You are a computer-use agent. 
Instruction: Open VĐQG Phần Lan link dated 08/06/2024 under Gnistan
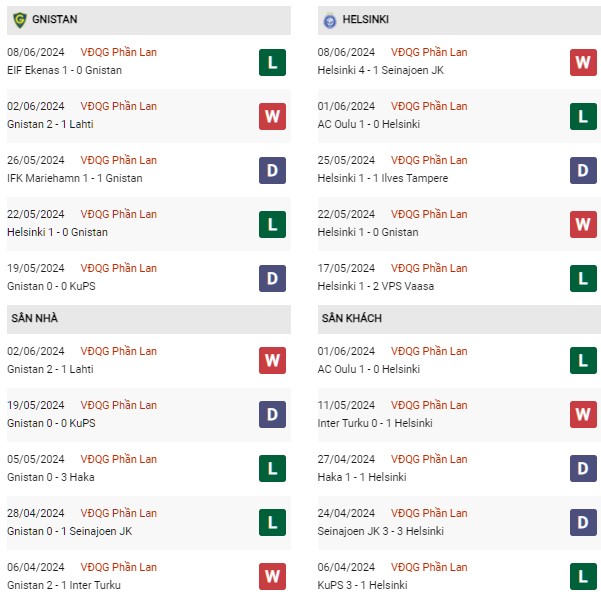pos(119,52)
